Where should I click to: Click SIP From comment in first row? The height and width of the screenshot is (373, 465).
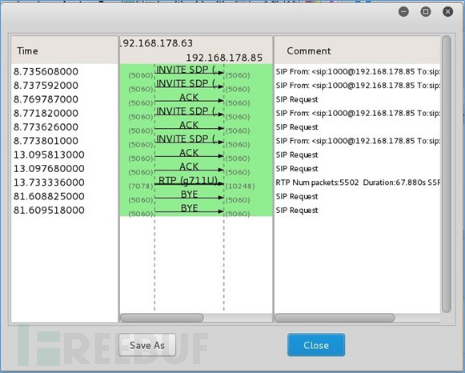tap(358, 72)
